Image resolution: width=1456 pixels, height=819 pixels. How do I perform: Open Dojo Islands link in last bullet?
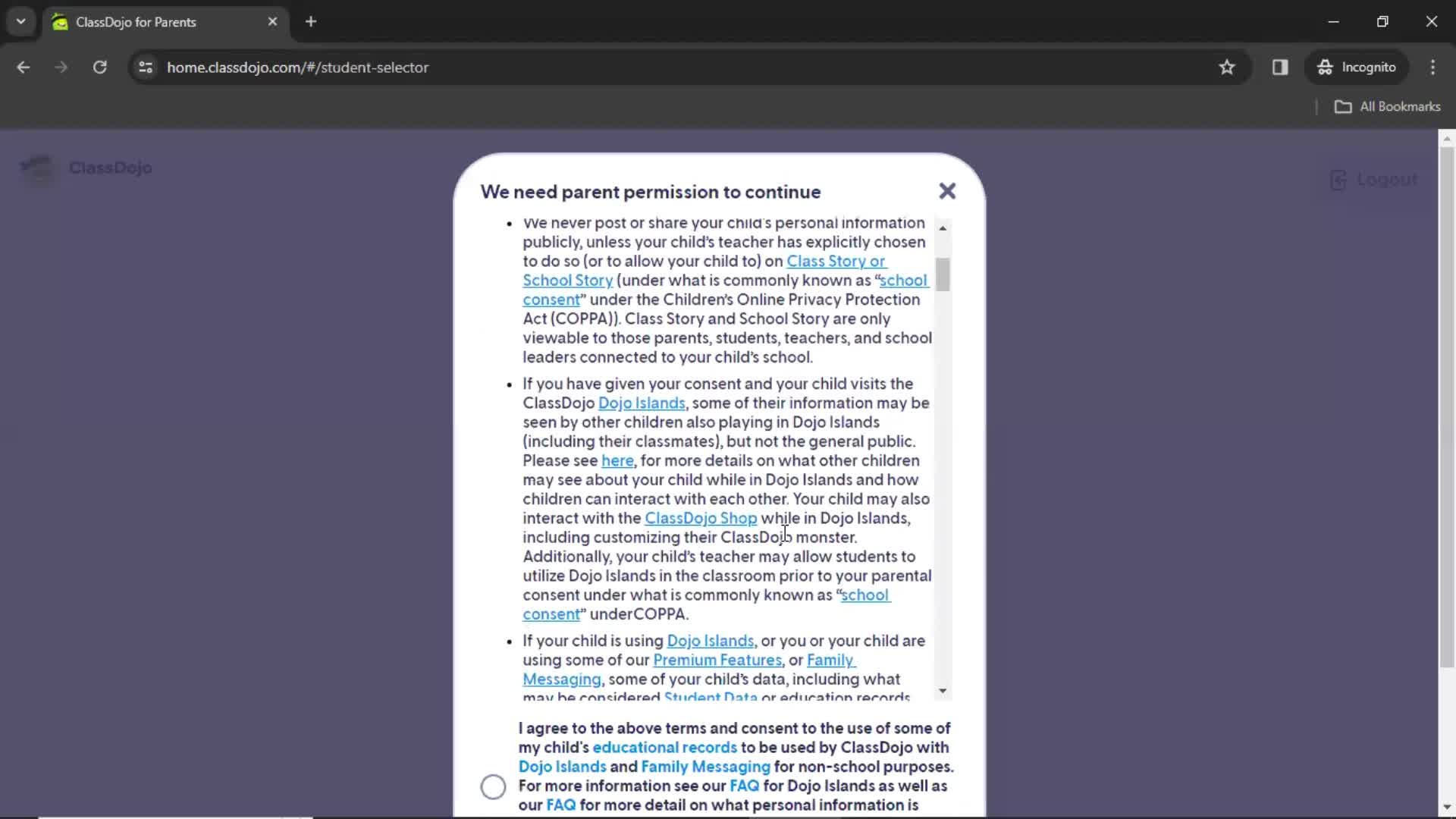pyautogui.click(x=710, y=641)
